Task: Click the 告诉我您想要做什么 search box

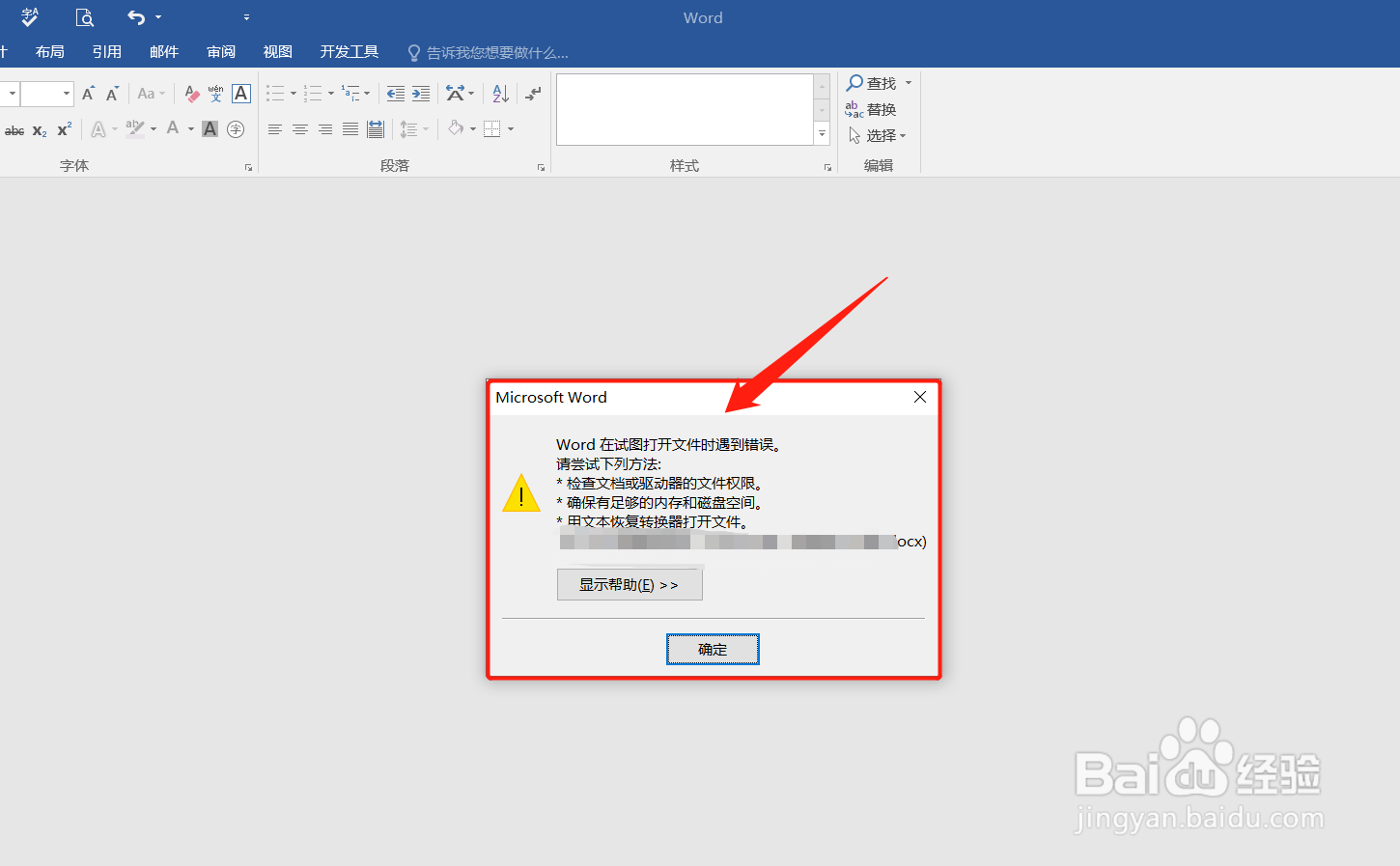Action: pos(489,53)
